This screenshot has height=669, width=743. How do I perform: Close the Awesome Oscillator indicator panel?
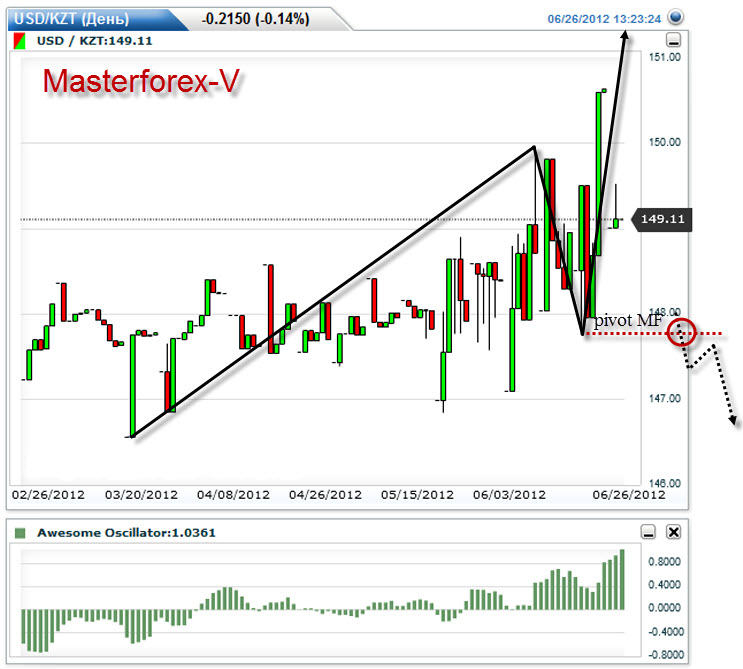tap(673, 532)
